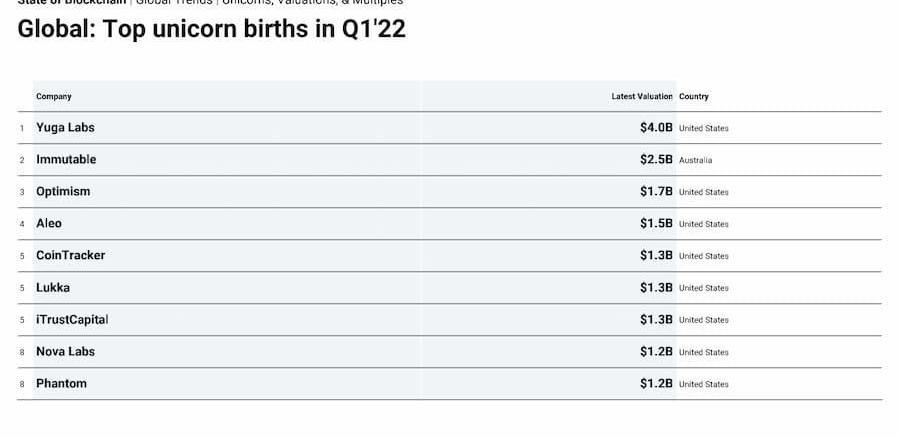900x437 pixels.
Task: Click the Aleo company entry
Action: (x=49, y=223)
